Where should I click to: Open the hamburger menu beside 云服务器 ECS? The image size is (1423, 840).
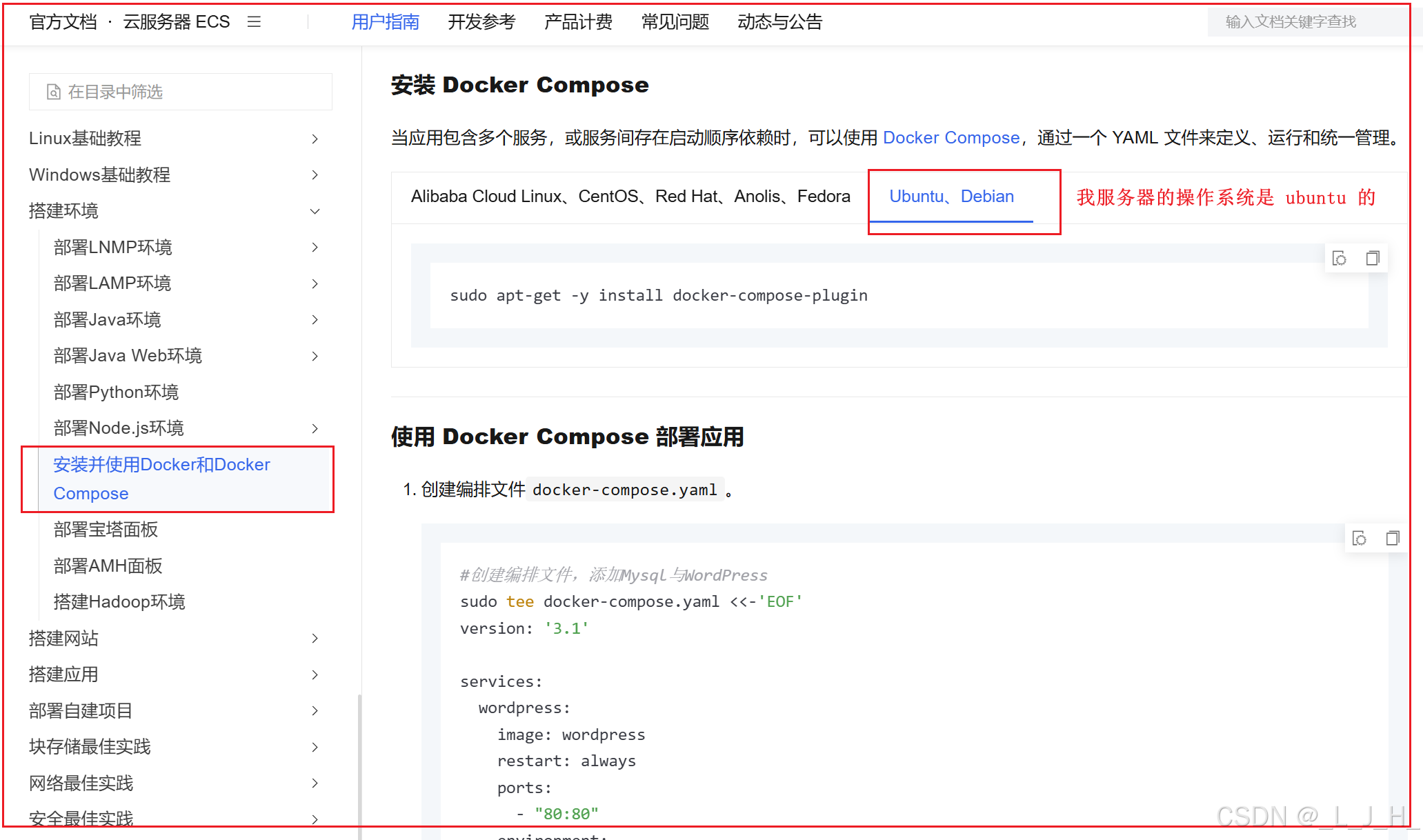[x=254, y=22]
